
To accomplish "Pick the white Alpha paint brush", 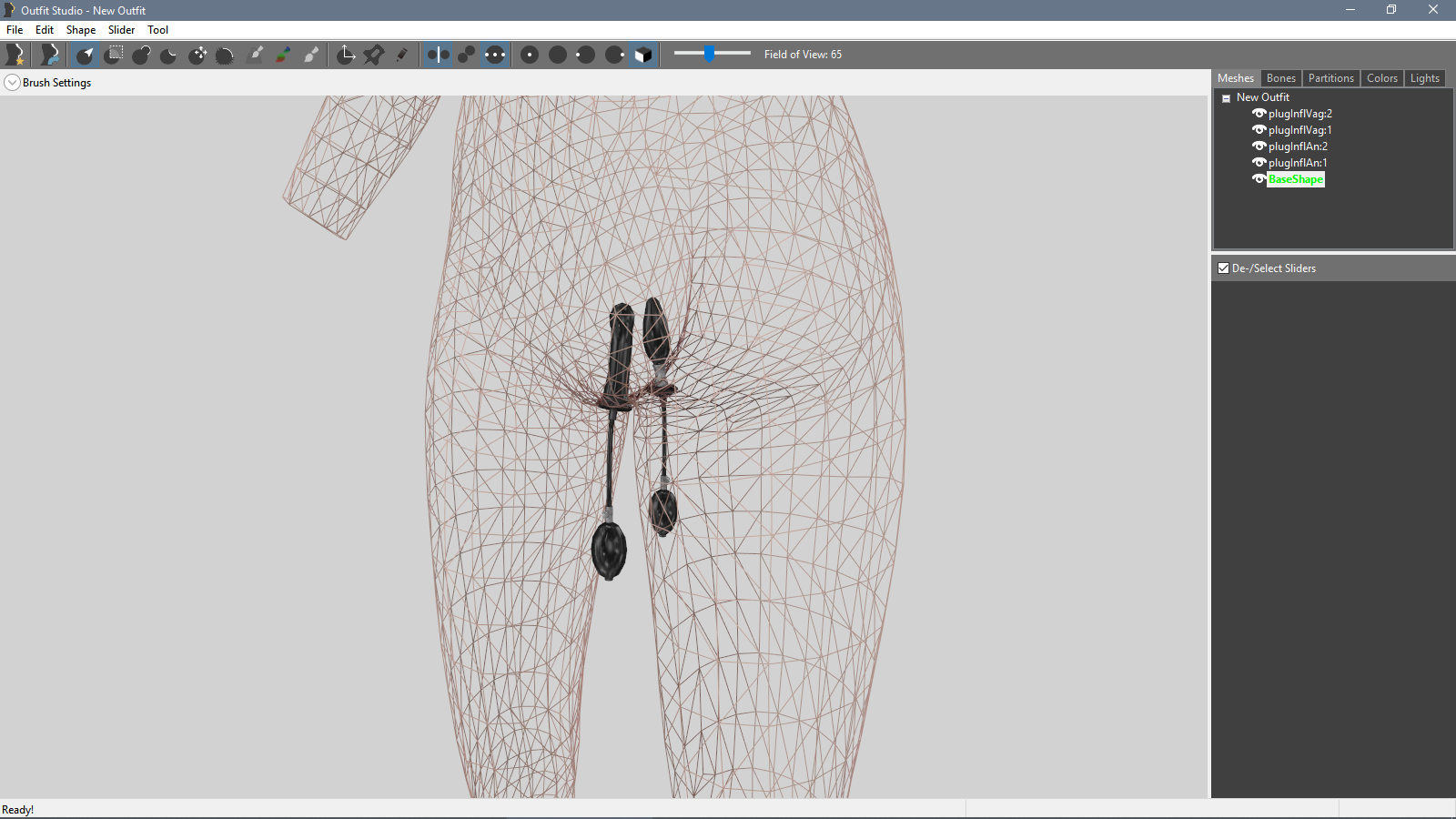I will (x=311, y=55).
